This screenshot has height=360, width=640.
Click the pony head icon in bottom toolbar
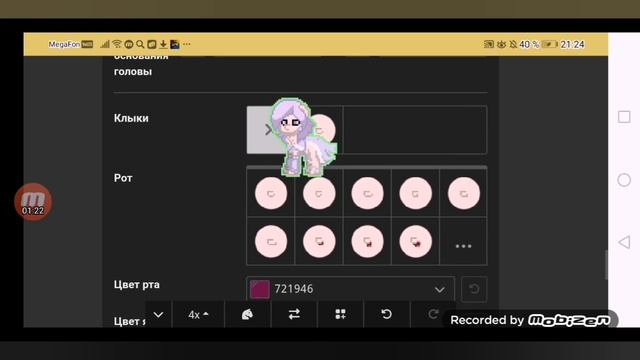247,314
